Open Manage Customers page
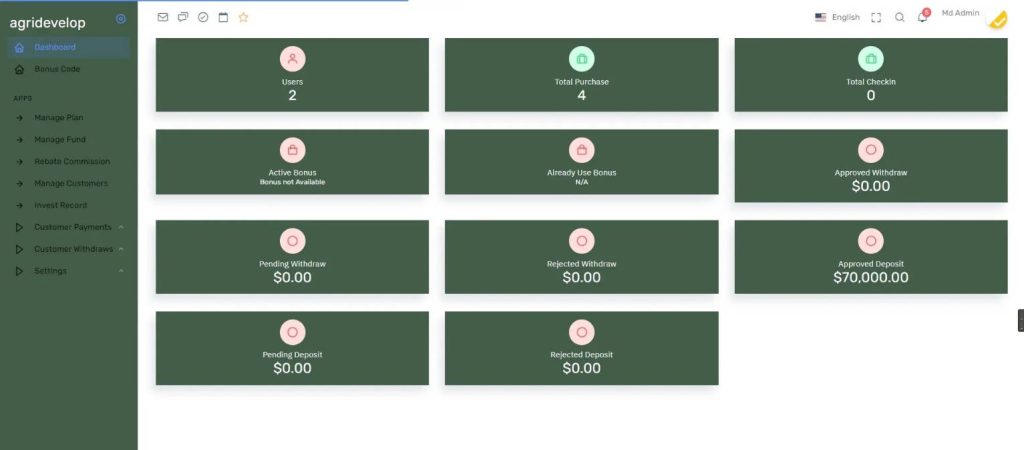1024x450 pixels. coord(71,183)
